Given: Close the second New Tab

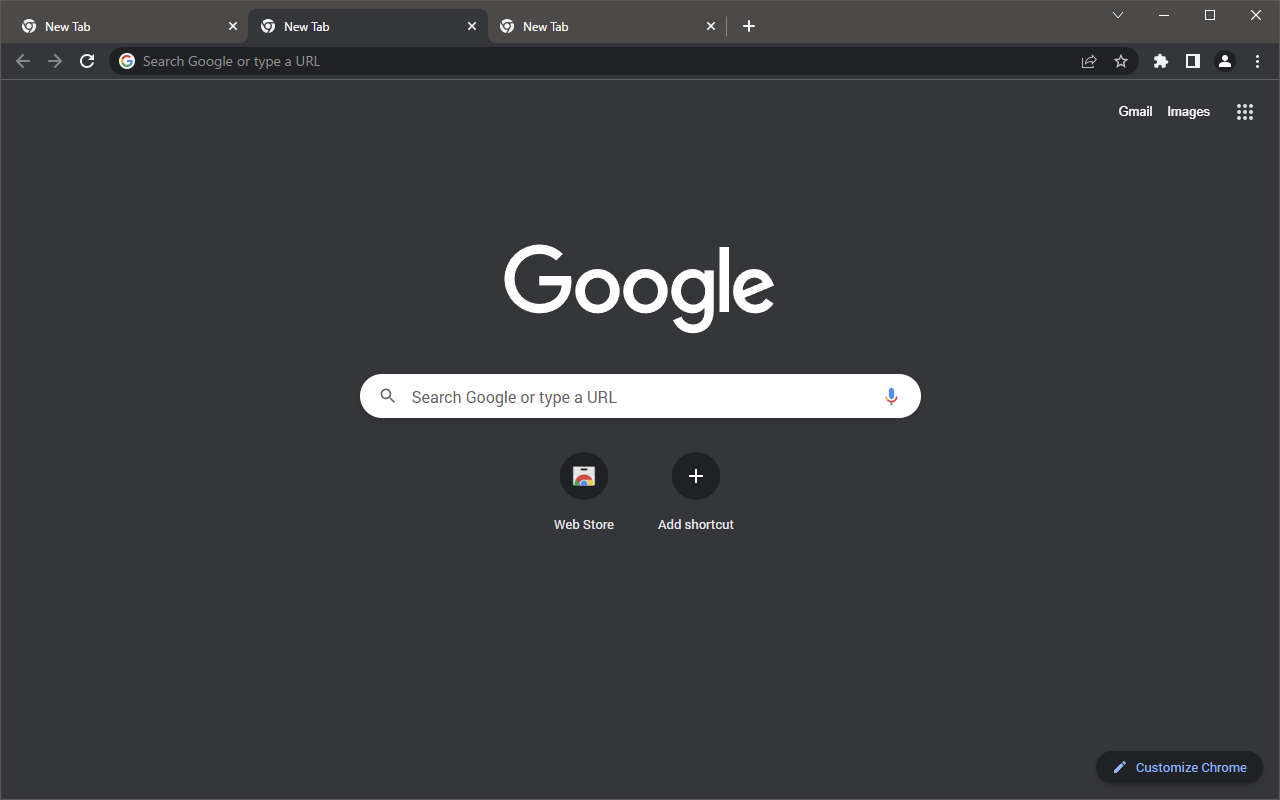Looking at the screenshot, I should 472,26.
